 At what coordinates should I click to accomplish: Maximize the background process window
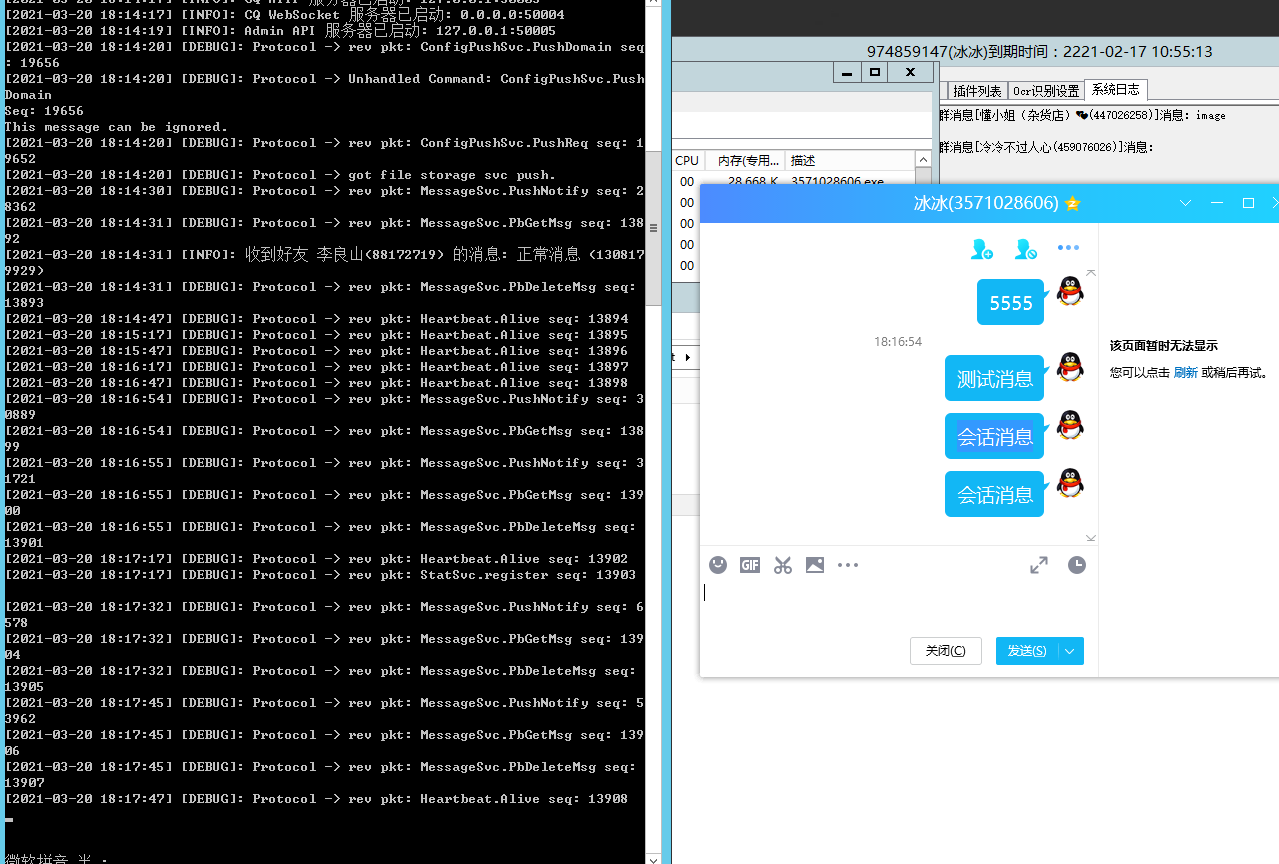875,72
